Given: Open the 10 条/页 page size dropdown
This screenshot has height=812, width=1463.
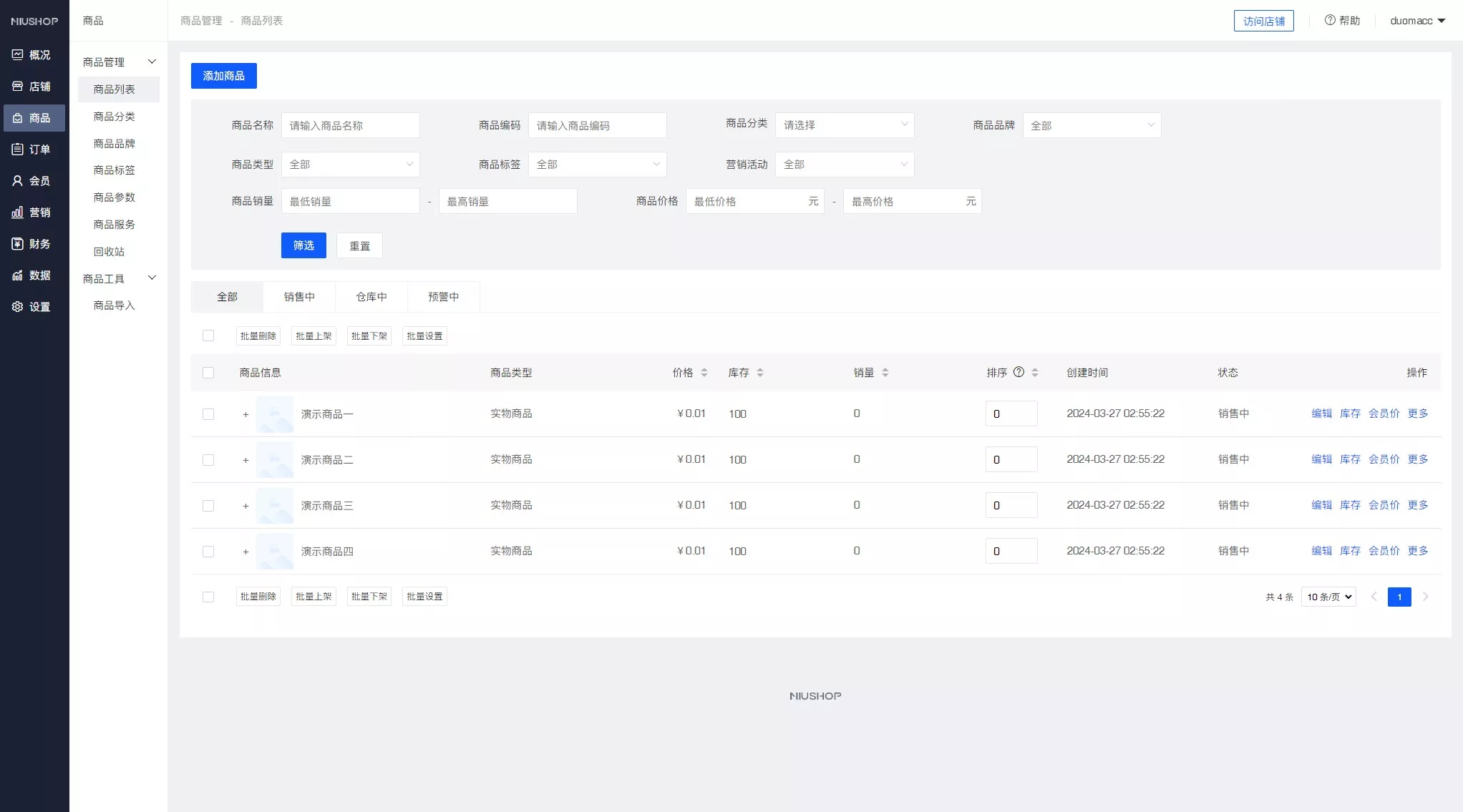Looking at the screenshot, I should point(1328,597).
